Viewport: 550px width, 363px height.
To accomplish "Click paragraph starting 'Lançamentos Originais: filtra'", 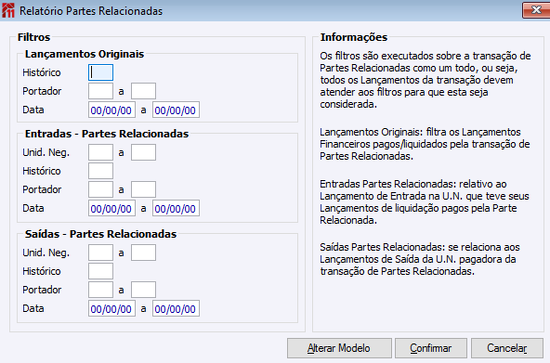I will point(424,144).
